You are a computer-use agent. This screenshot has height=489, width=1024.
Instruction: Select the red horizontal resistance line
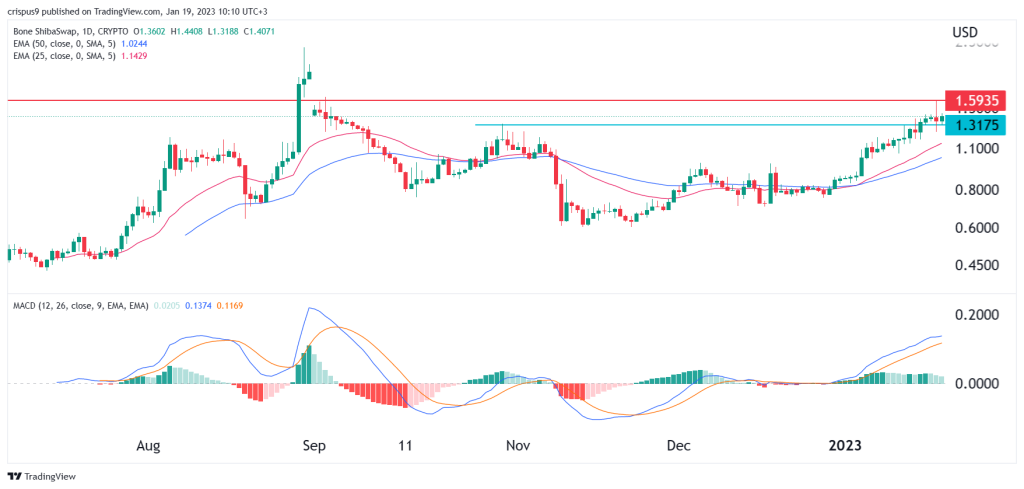pos(477,101)
